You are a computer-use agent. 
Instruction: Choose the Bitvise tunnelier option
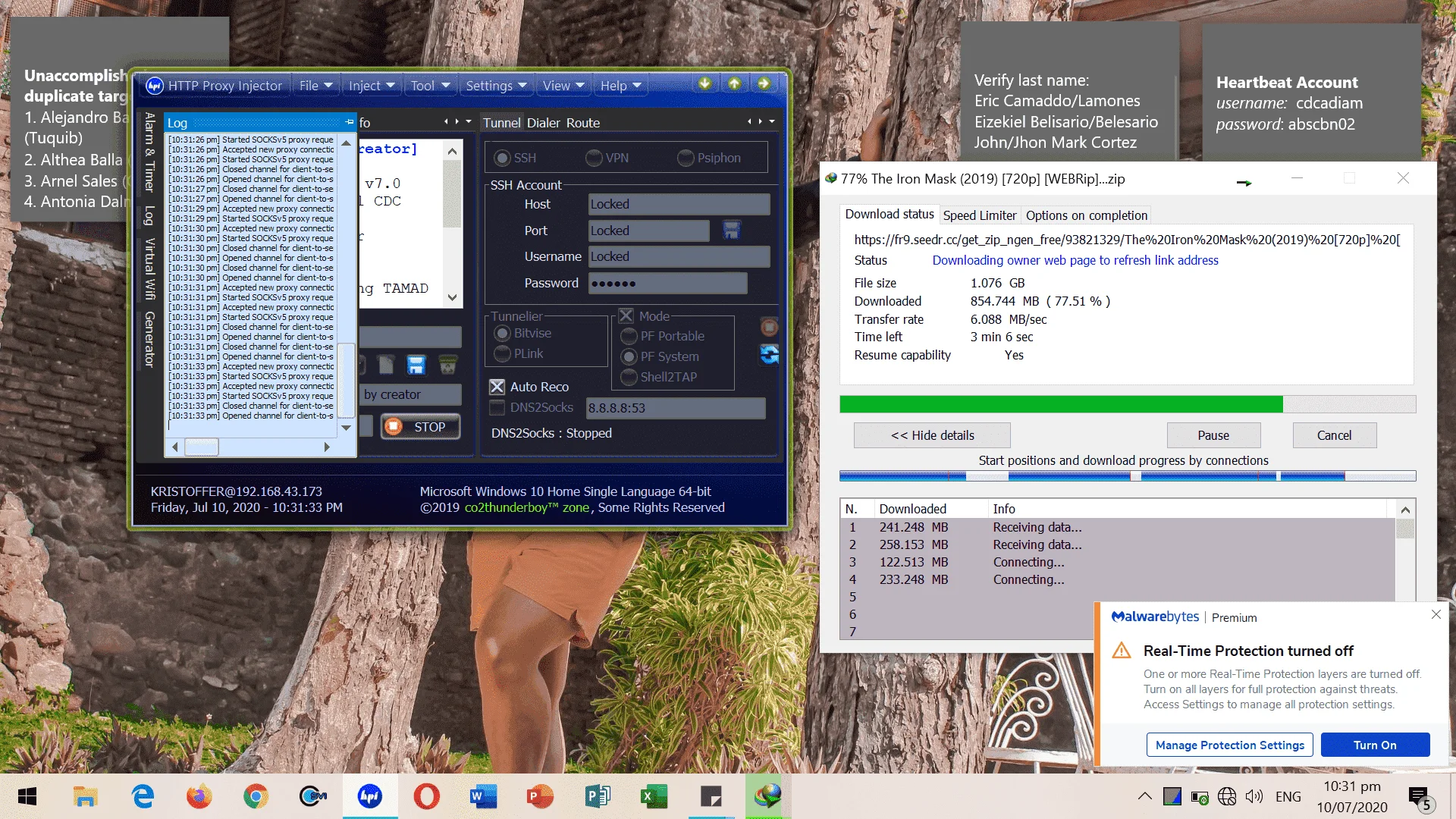502,333
